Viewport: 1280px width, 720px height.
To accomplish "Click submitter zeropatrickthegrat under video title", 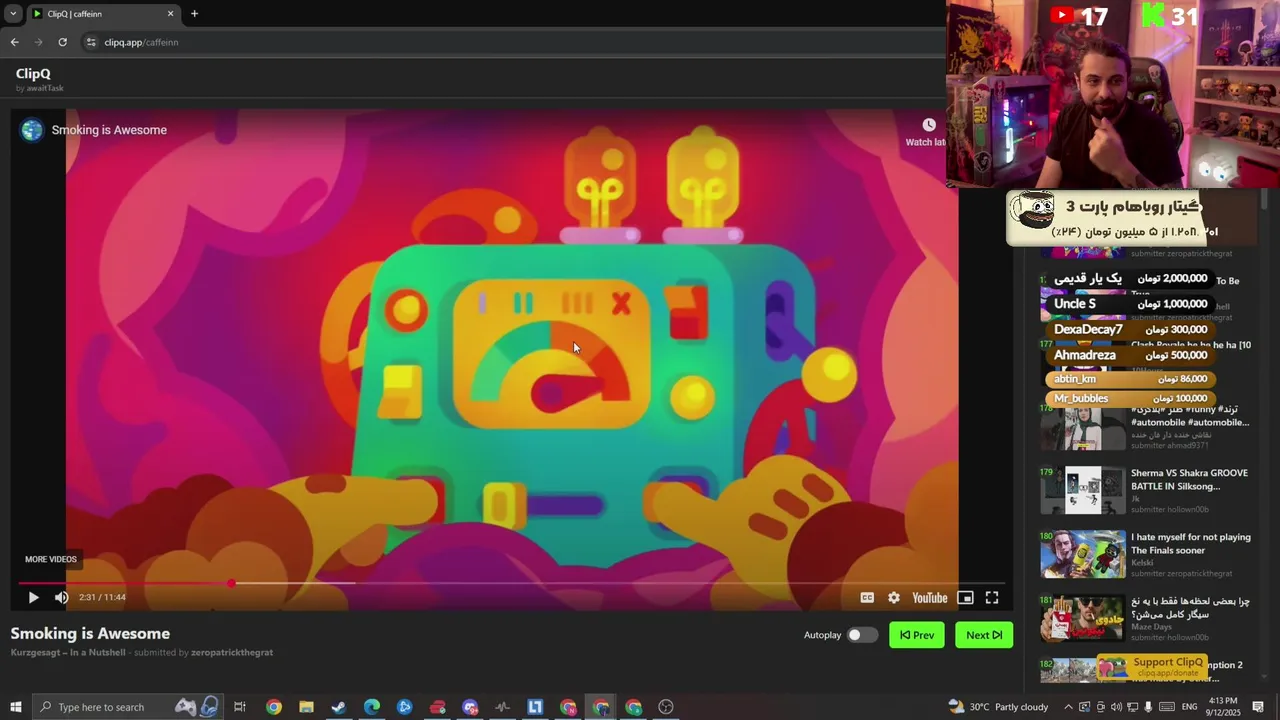I will tap(232, 652).
